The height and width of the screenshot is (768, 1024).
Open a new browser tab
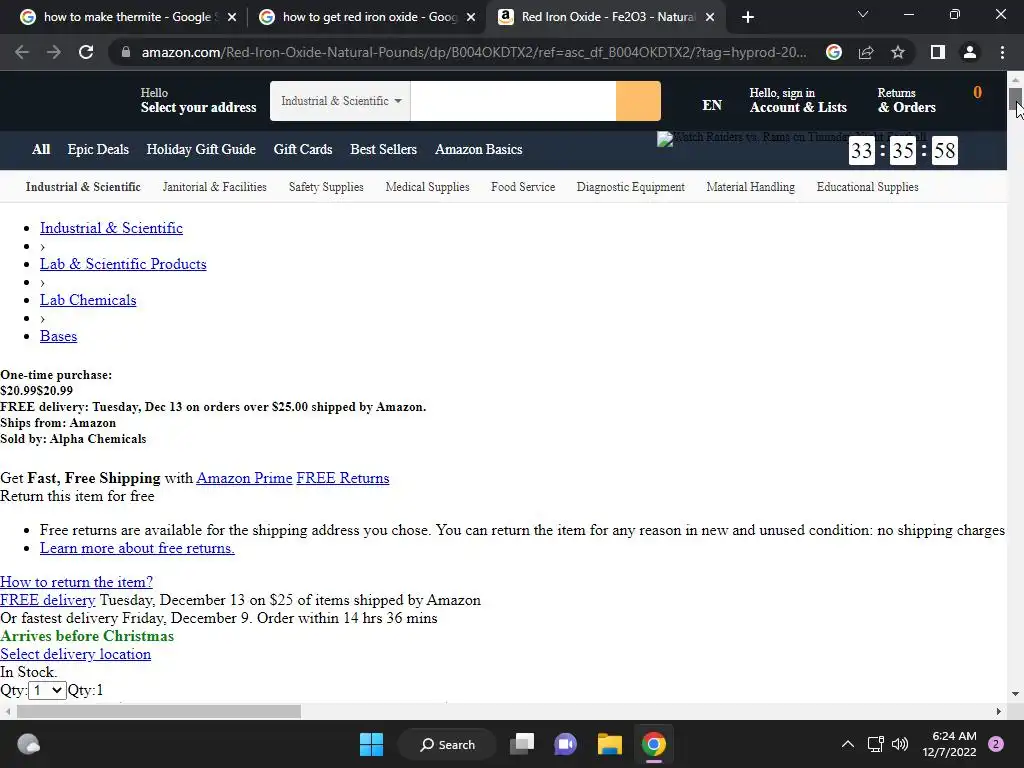[748, 17]
